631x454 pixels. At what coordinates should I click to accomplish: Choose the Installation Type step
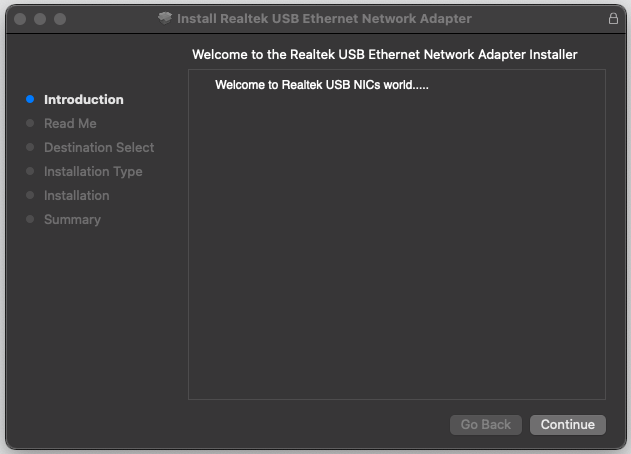click(93, 171)
